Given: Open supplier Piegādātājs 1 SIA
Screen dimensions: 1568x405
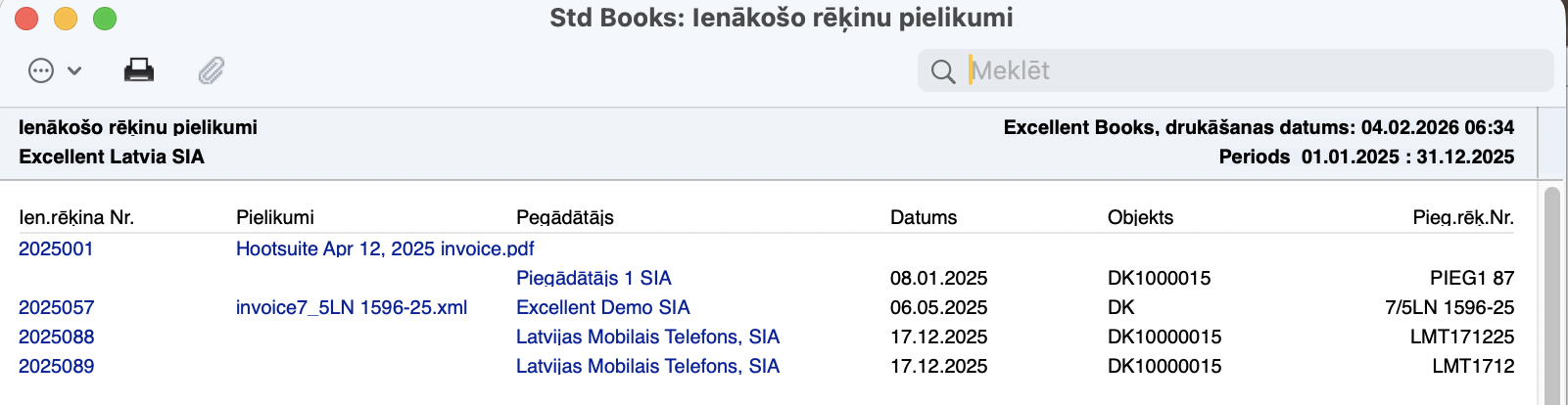Looking at the screenshot, I should click(594, 278).
